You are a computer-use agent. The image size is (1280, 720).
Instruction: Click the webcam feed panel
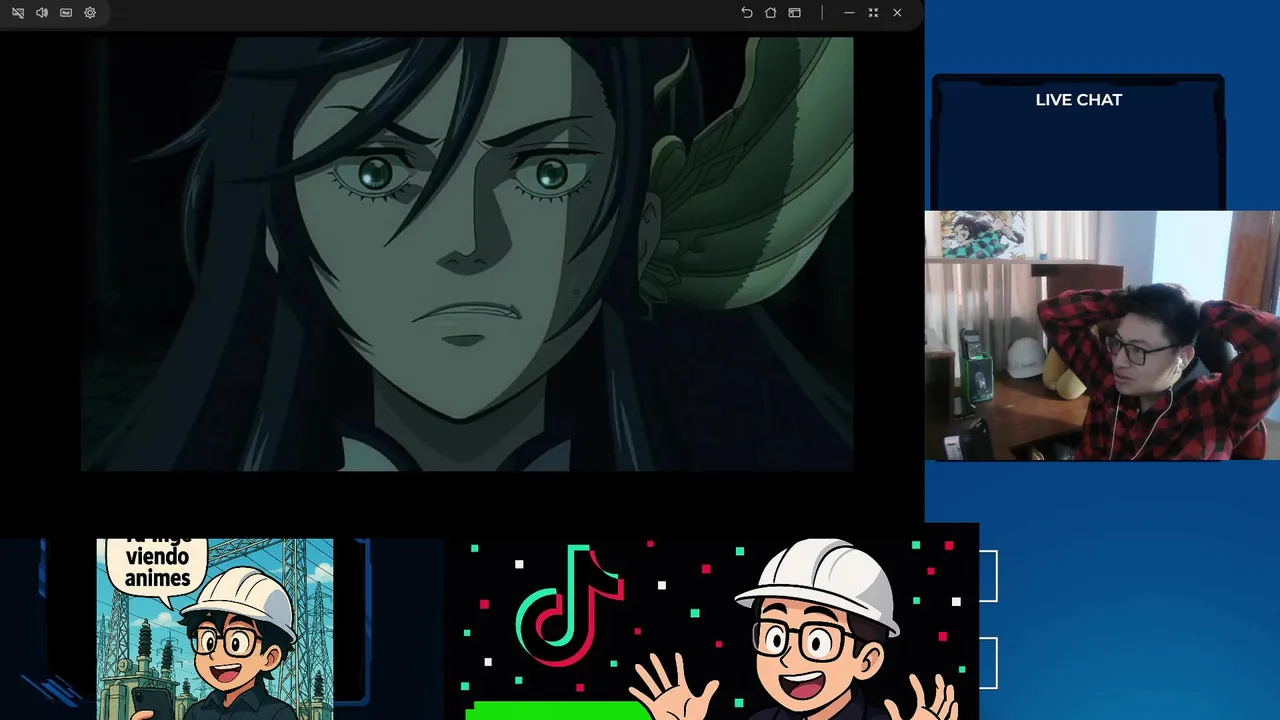1102,335
